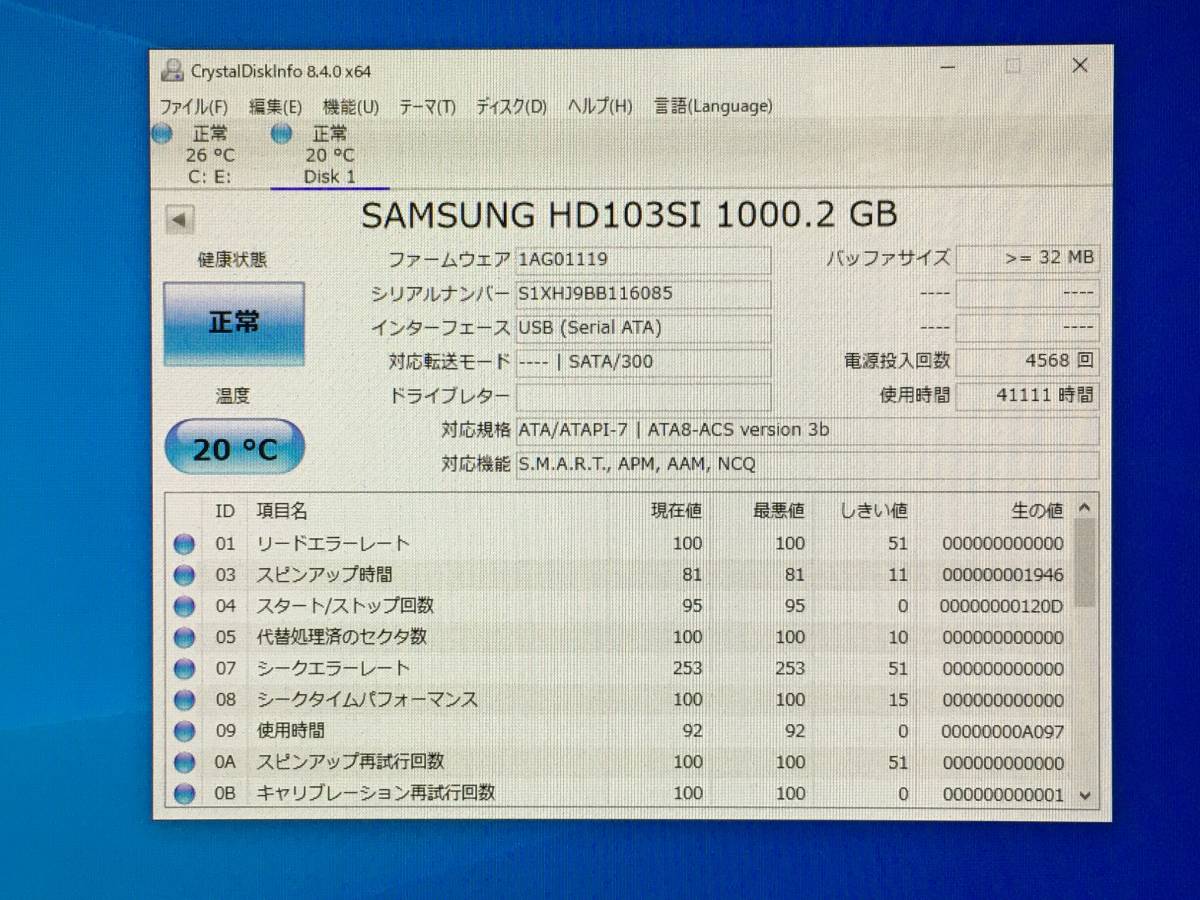Click the blue status orb above C: E:
This screenshot has width=1200, height=900.
(162, 133)
